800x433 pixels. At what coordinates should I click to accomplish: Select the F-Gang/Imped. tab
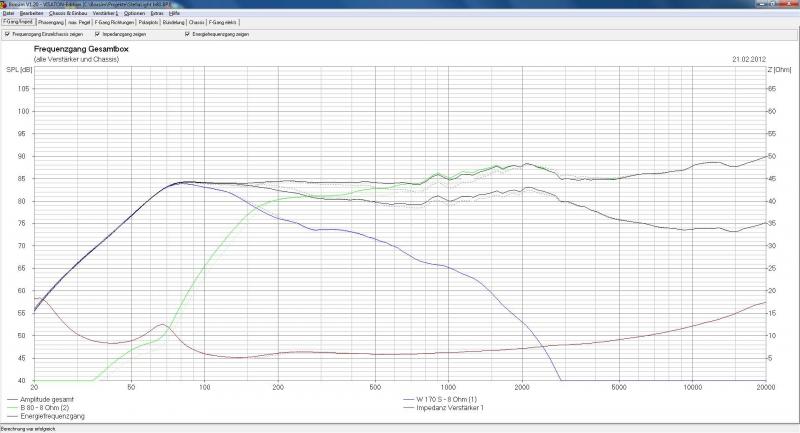18,21
